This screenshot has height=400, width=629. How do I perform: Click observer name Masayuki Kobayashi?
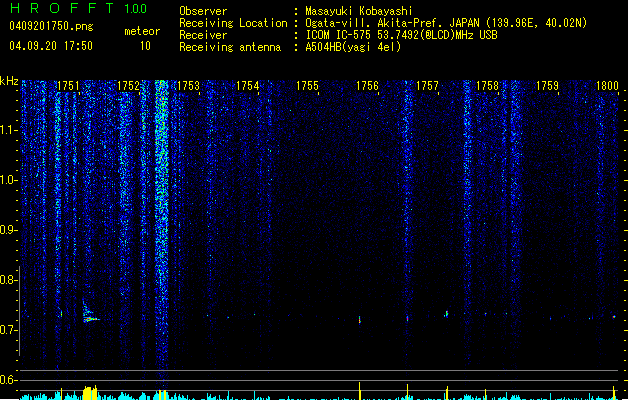359,11
